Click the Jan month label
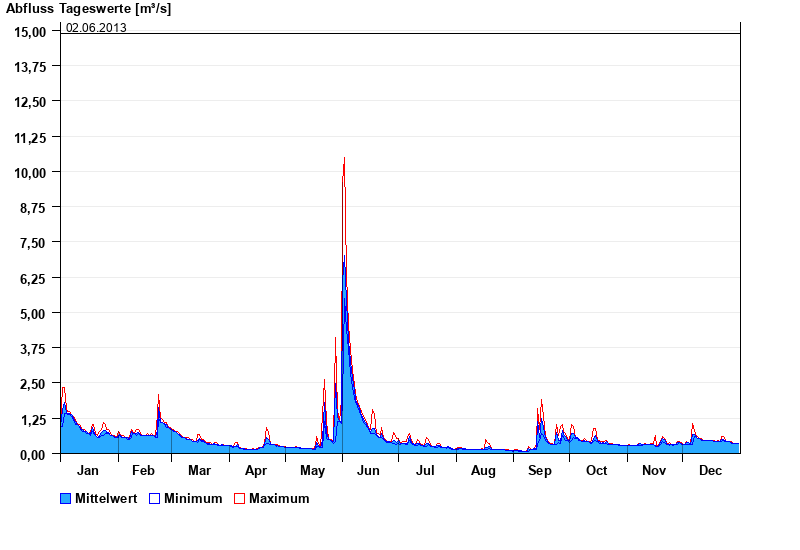Viewport: 800px width, 550px height. [x=88, y=470]
